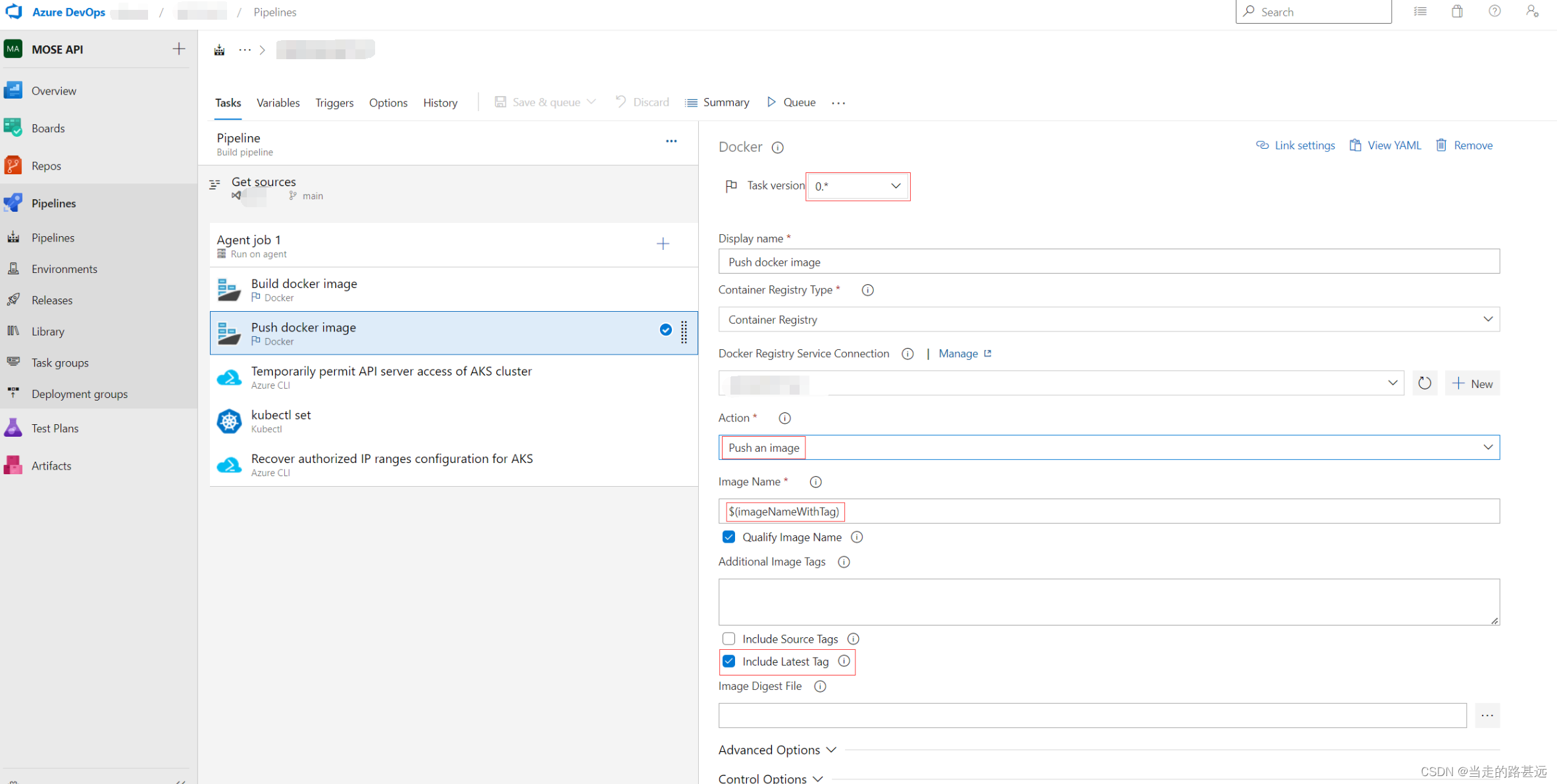1557x784 pixels.
Task: Open Boards from sidebar icon
Action: [13, 128]
